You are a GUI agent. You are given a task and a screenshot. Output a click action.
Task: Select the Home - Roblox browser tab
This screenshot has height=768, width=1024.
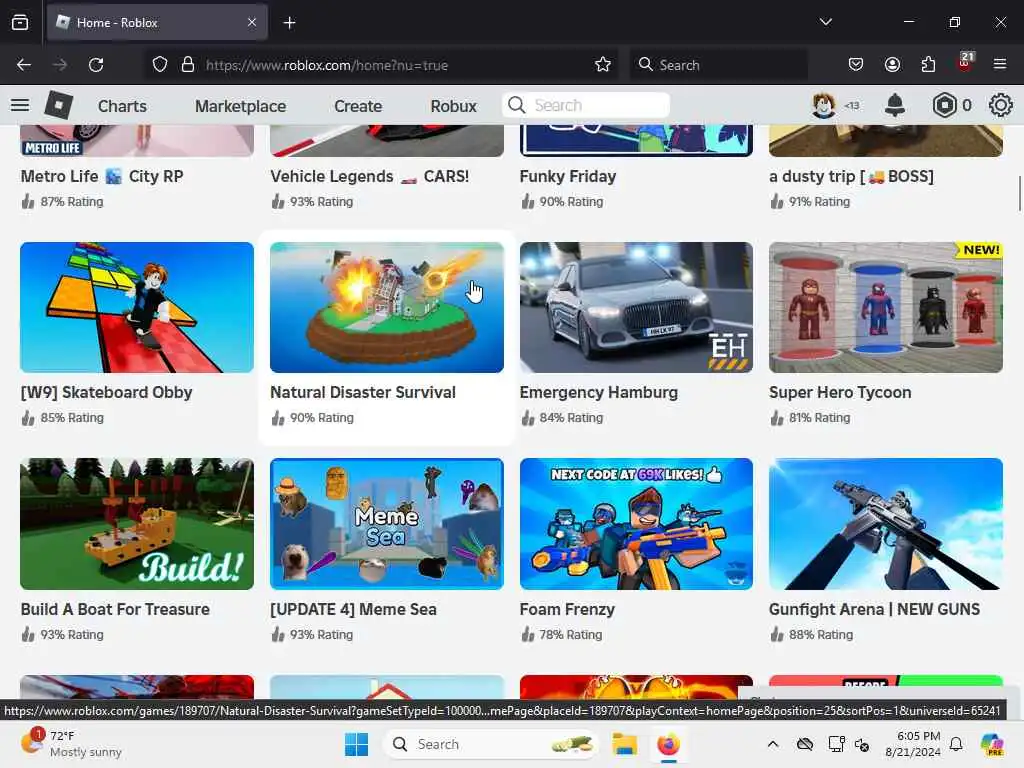(157, 22)
